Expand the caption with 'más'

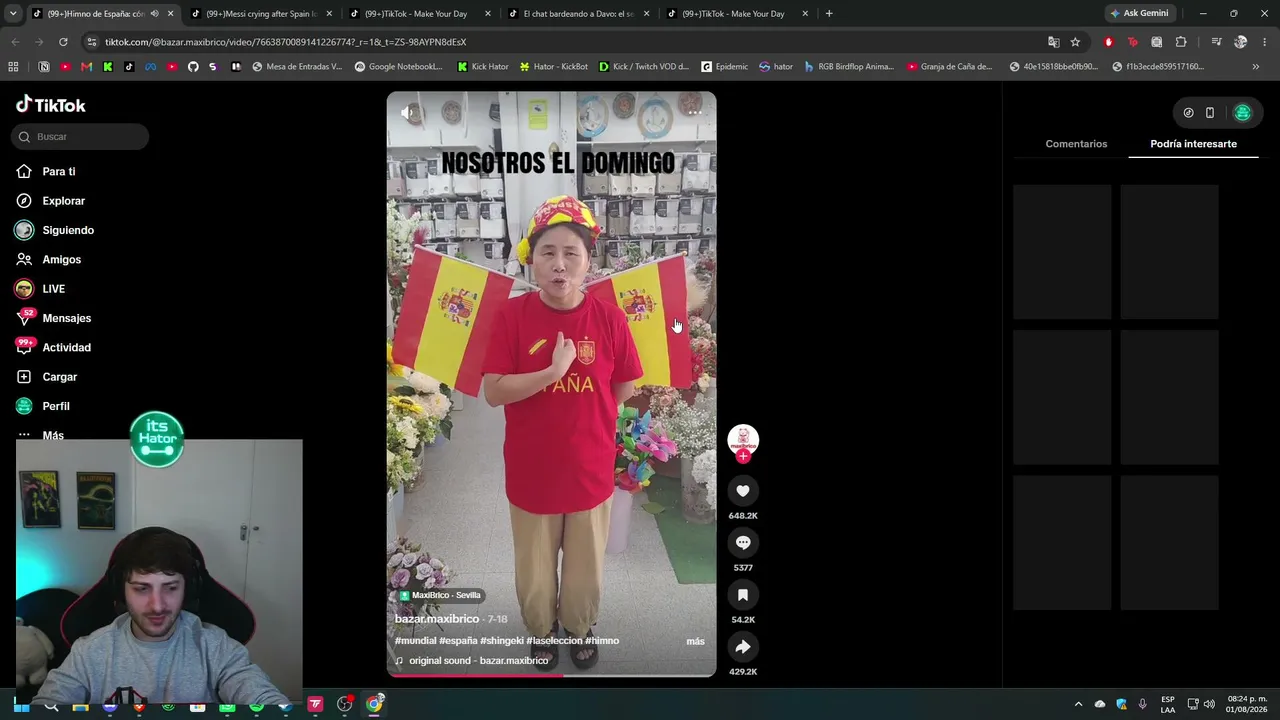(695, 641)
